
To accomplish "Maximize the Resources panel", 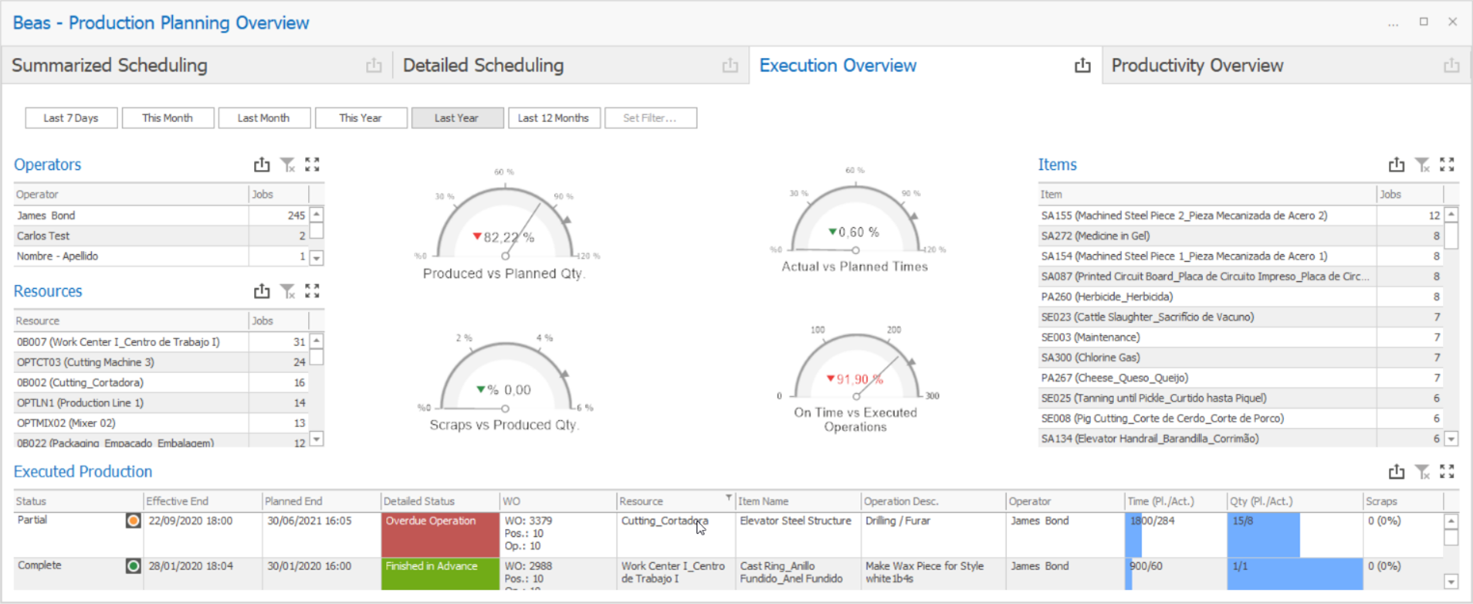I will coord(312,291).
